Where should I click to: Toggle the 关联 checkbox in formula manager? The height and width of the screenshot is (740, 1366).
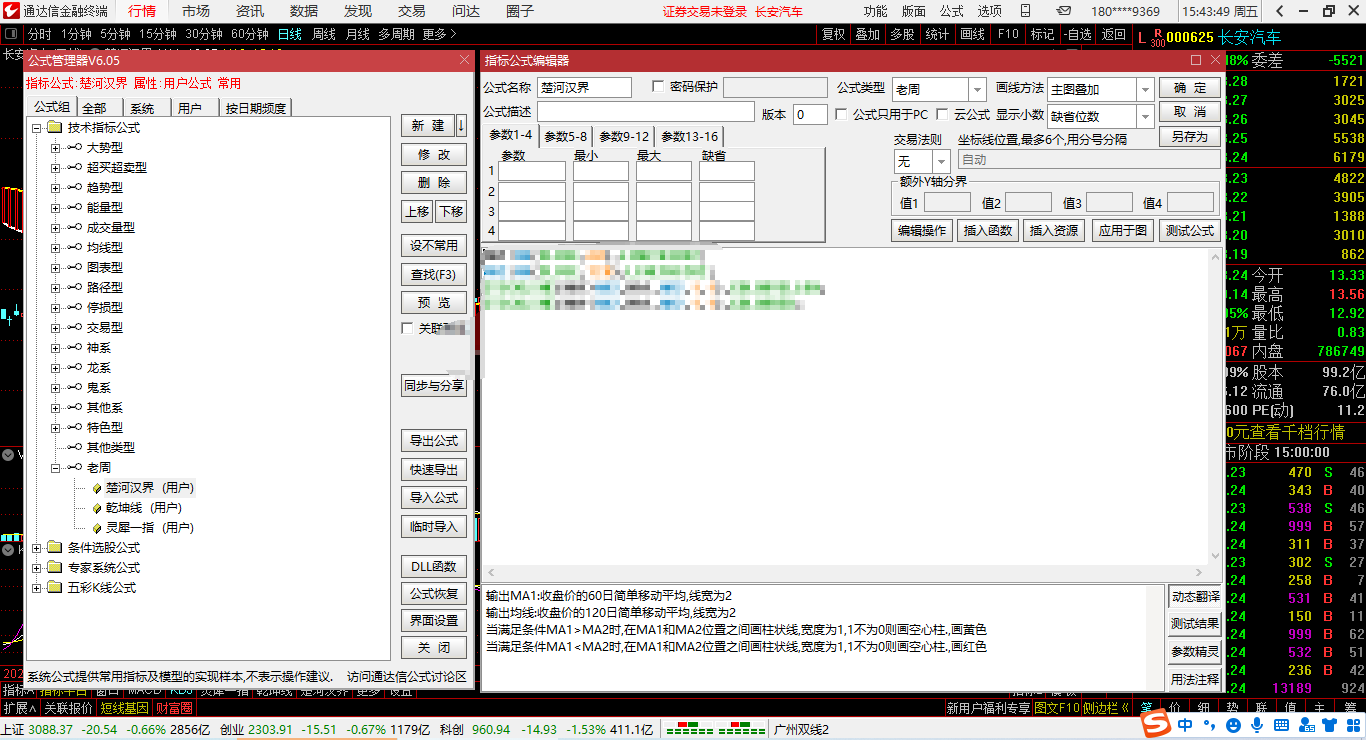click(407, 328)
